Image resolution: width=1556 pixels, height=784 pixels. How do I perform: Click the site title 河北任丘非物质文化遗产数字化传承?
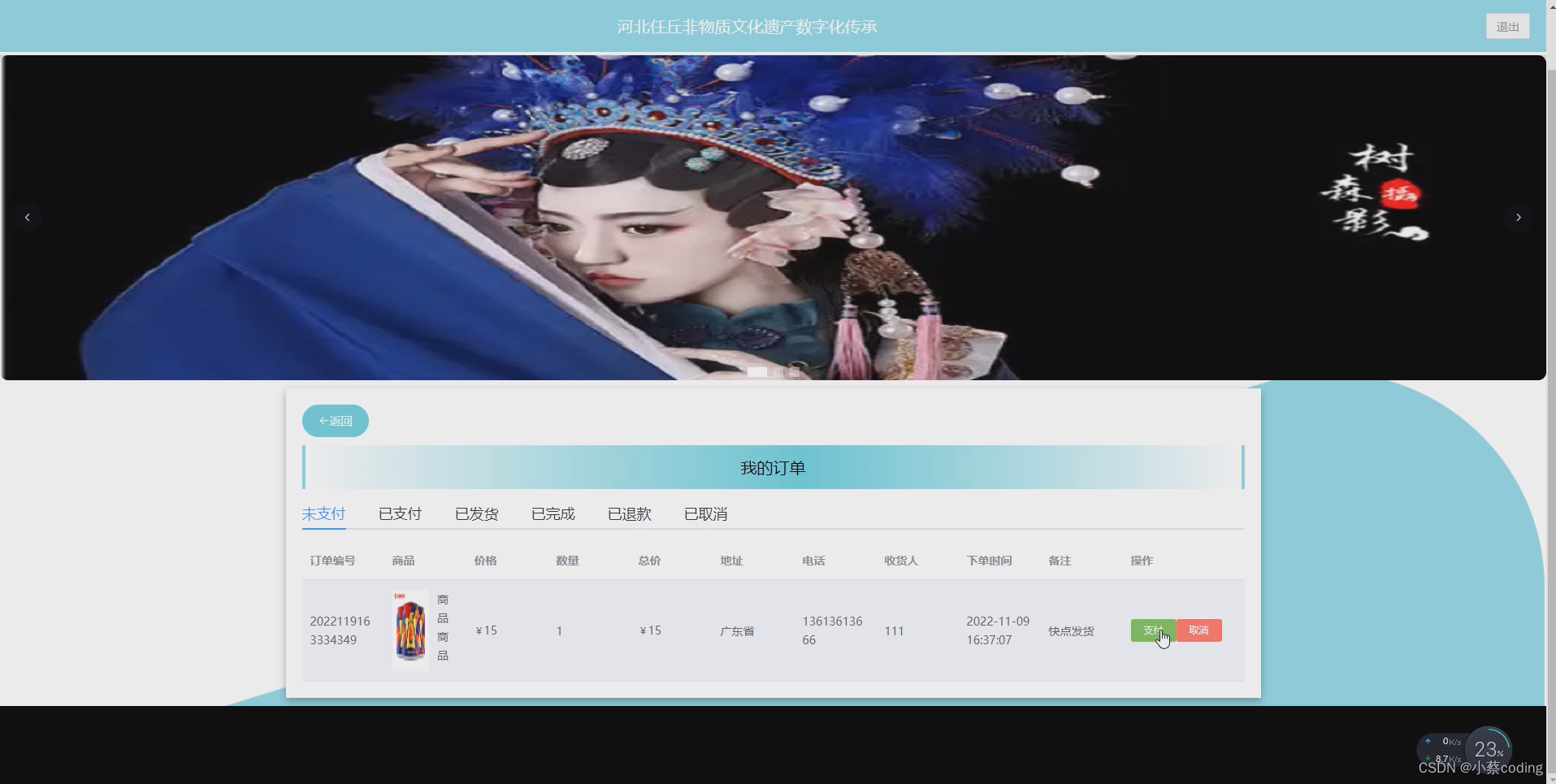(747, 27)
